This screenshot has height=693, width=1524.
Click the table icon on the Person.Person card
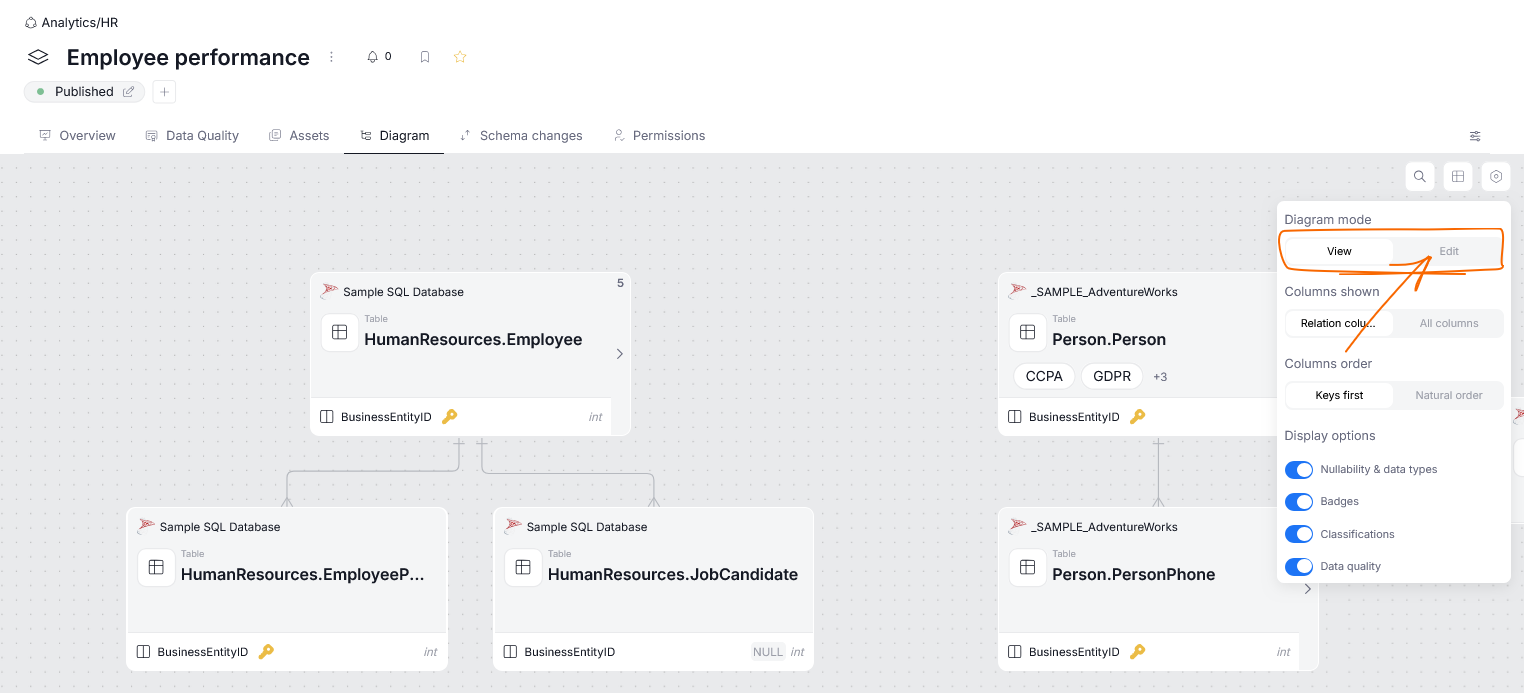pos(1027,332)
